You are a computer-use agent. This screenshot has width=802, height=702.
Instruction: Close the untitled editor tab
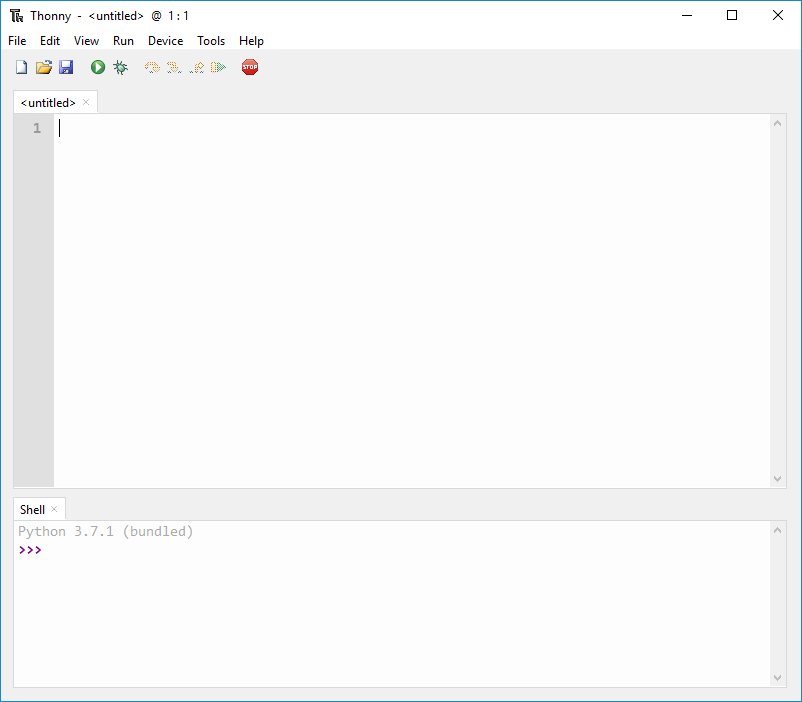click(86, 101)
